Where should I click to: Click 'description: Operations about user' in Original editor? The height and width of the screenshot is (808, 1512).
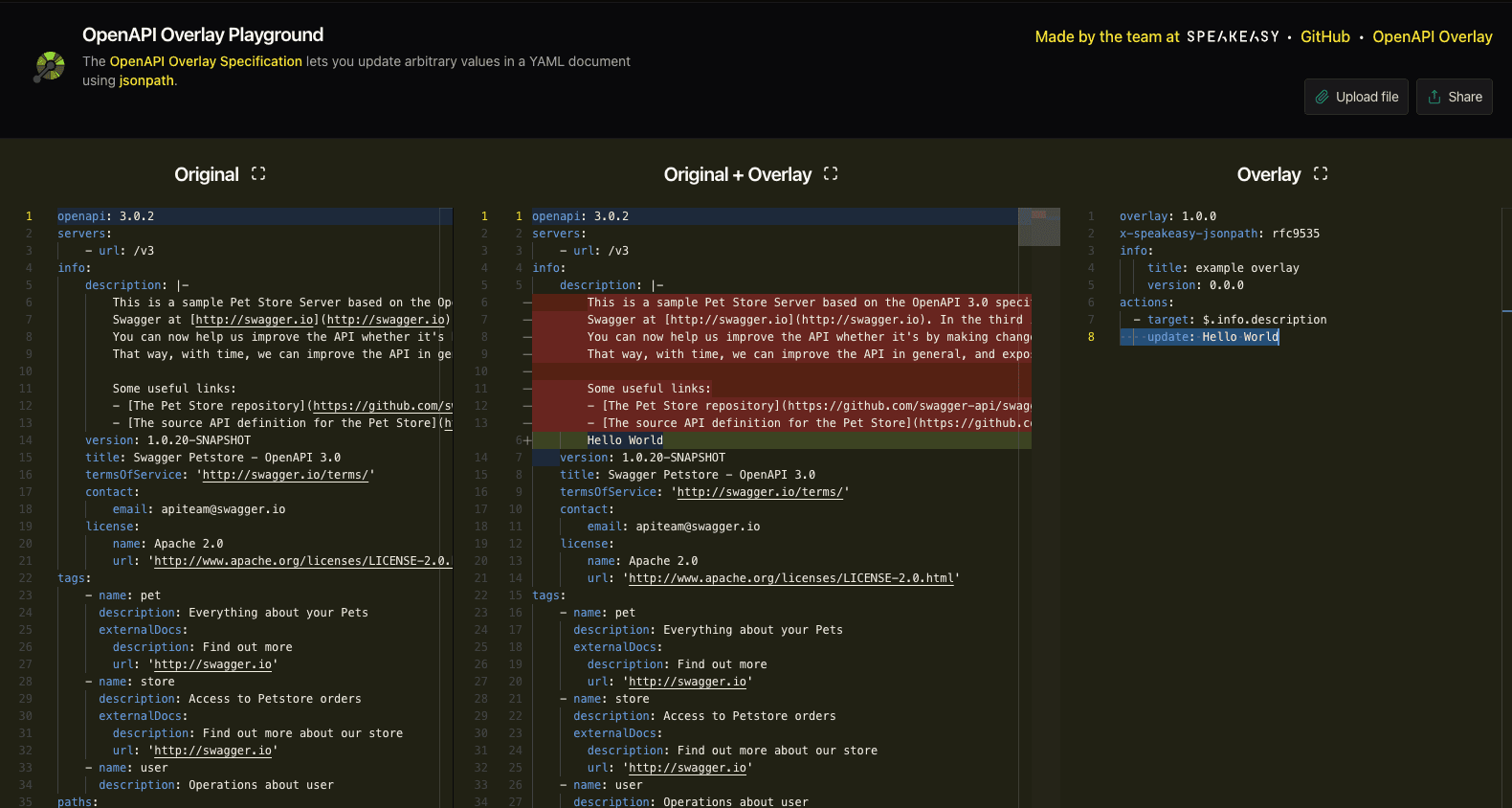click(x=216, y=785)
